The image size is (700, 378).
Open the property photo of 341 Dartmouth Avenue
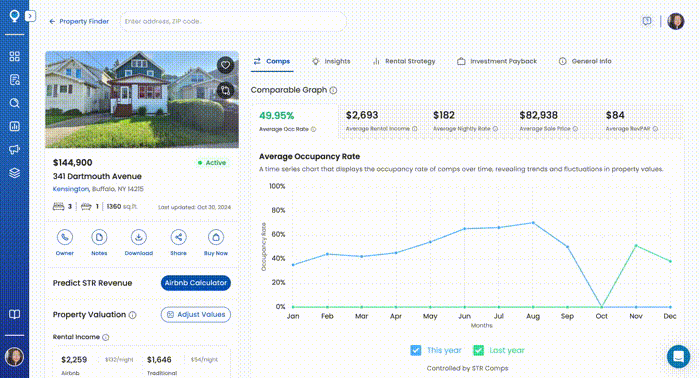point(142,100)
